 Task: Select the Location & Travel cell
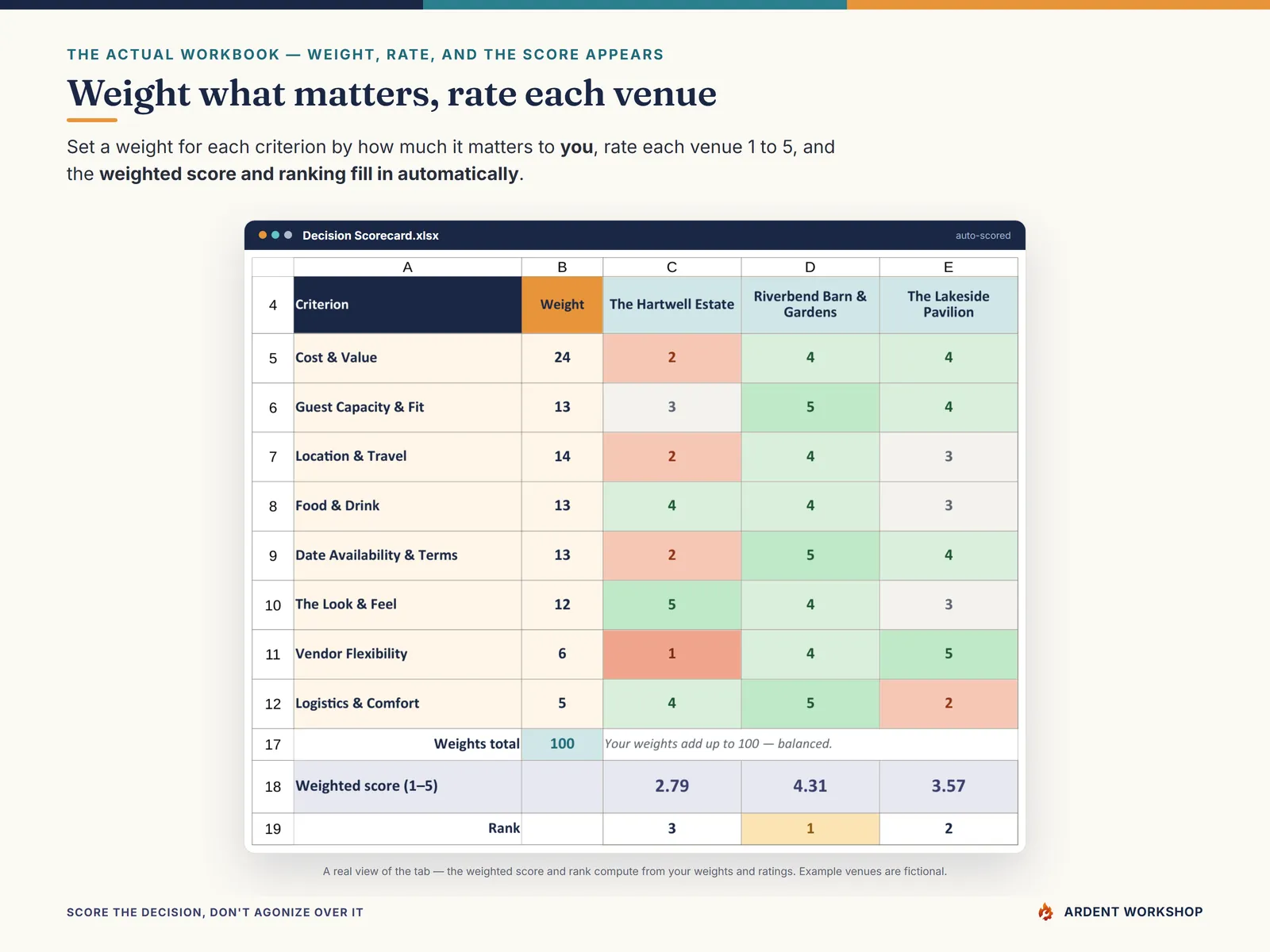pos(407,456)
